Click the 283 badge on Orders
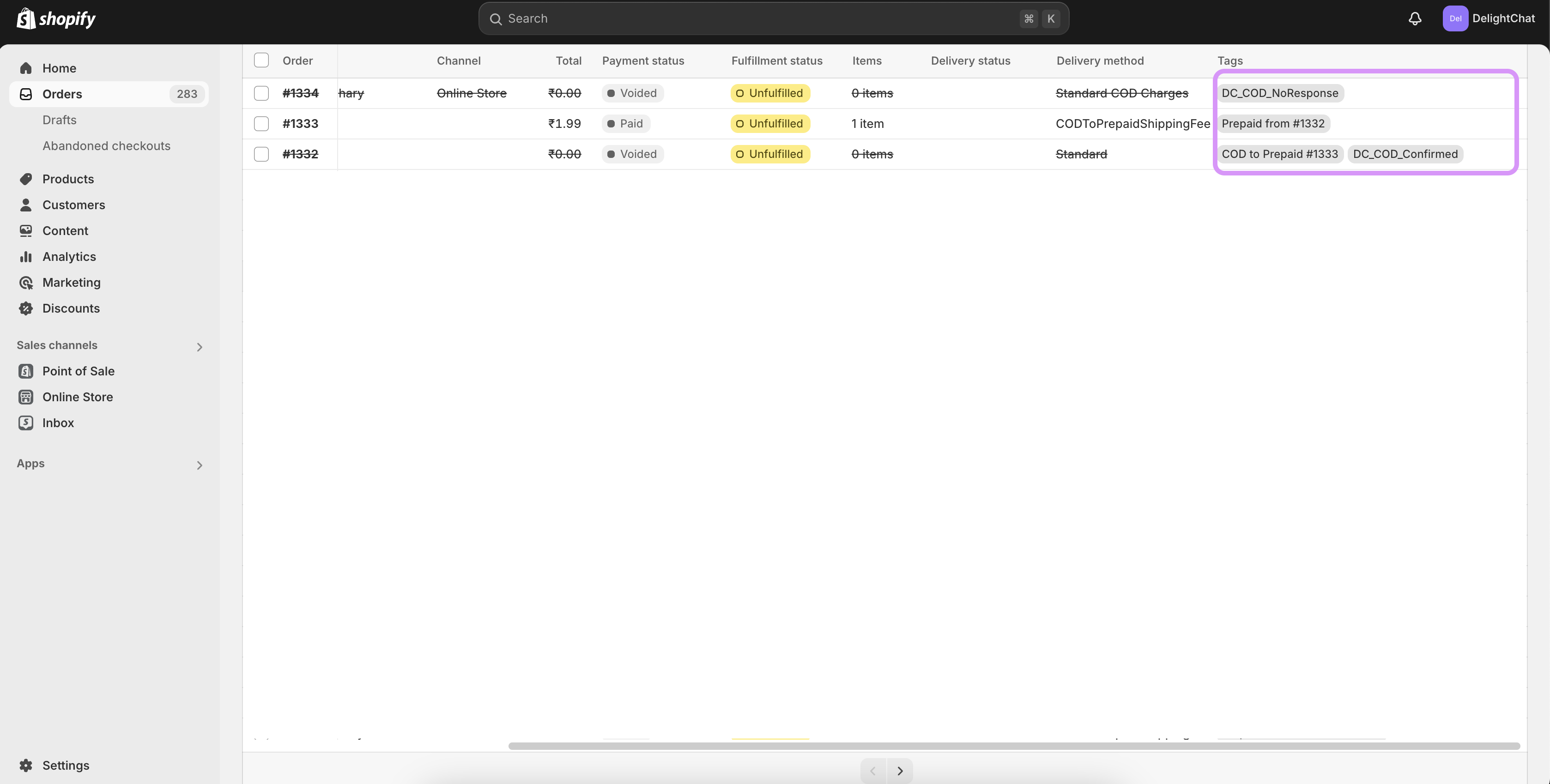 (187, 94)
